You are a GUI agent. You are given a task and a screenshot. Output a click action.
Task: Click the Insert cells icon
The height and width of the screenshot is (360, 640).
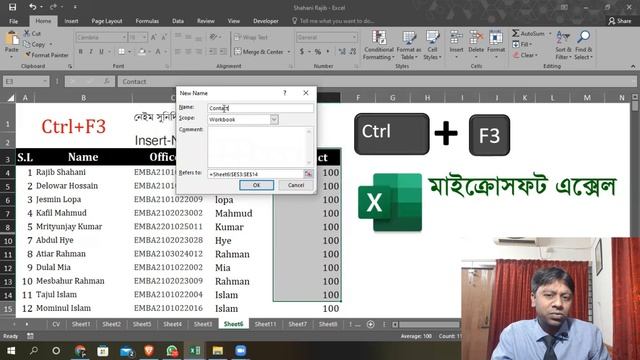pyautogui.click(x=456, y=38)
